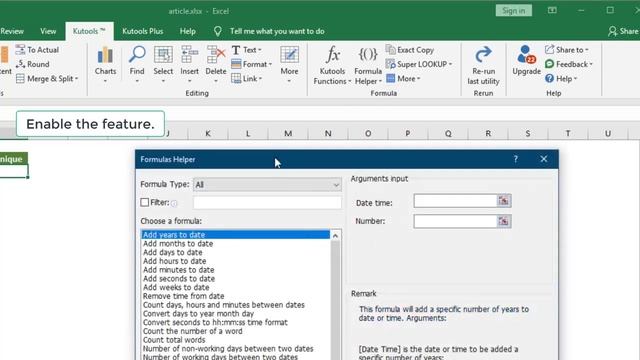This screenshot has width=640, height=360.
Task: Open the Feedback menu
Action: tap(569, 64)
